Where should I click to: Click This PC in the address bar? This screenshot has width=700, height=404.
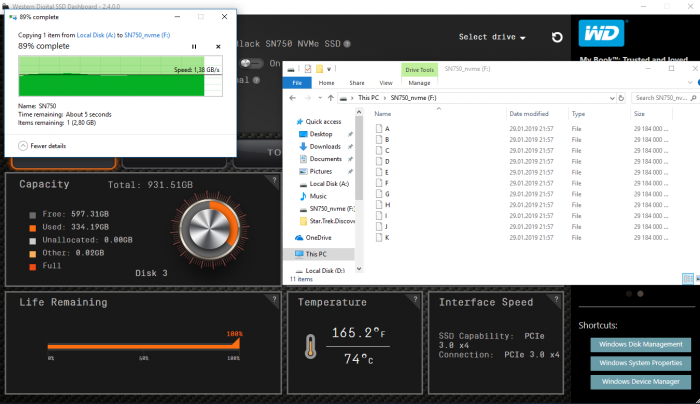point(368,98)
